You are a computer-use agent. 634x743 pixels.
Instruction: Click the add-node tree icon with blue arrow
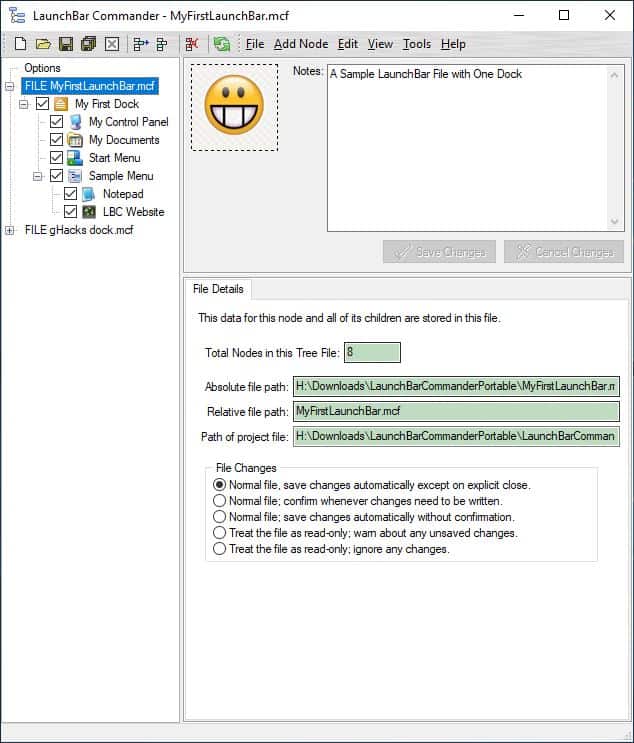point(140,44)
